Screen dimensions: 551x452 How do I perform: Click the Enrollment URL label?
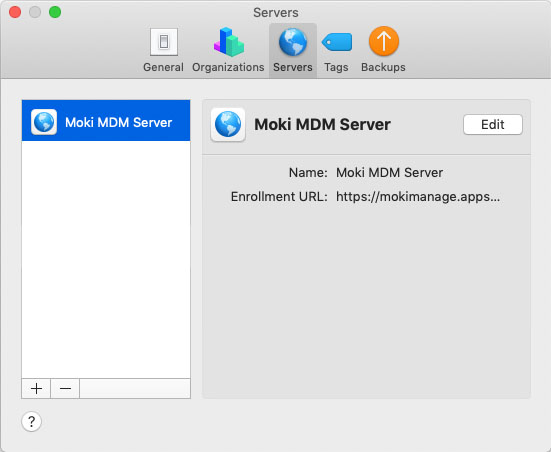279,196
